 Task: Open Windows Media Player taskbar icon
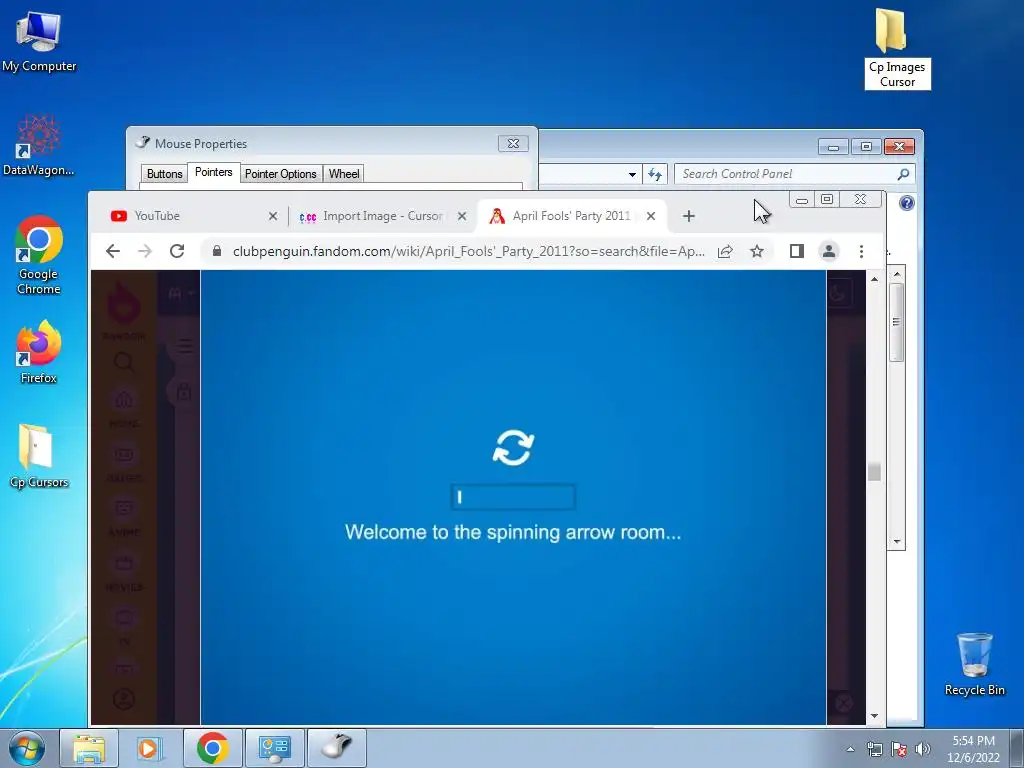[150, 748]
